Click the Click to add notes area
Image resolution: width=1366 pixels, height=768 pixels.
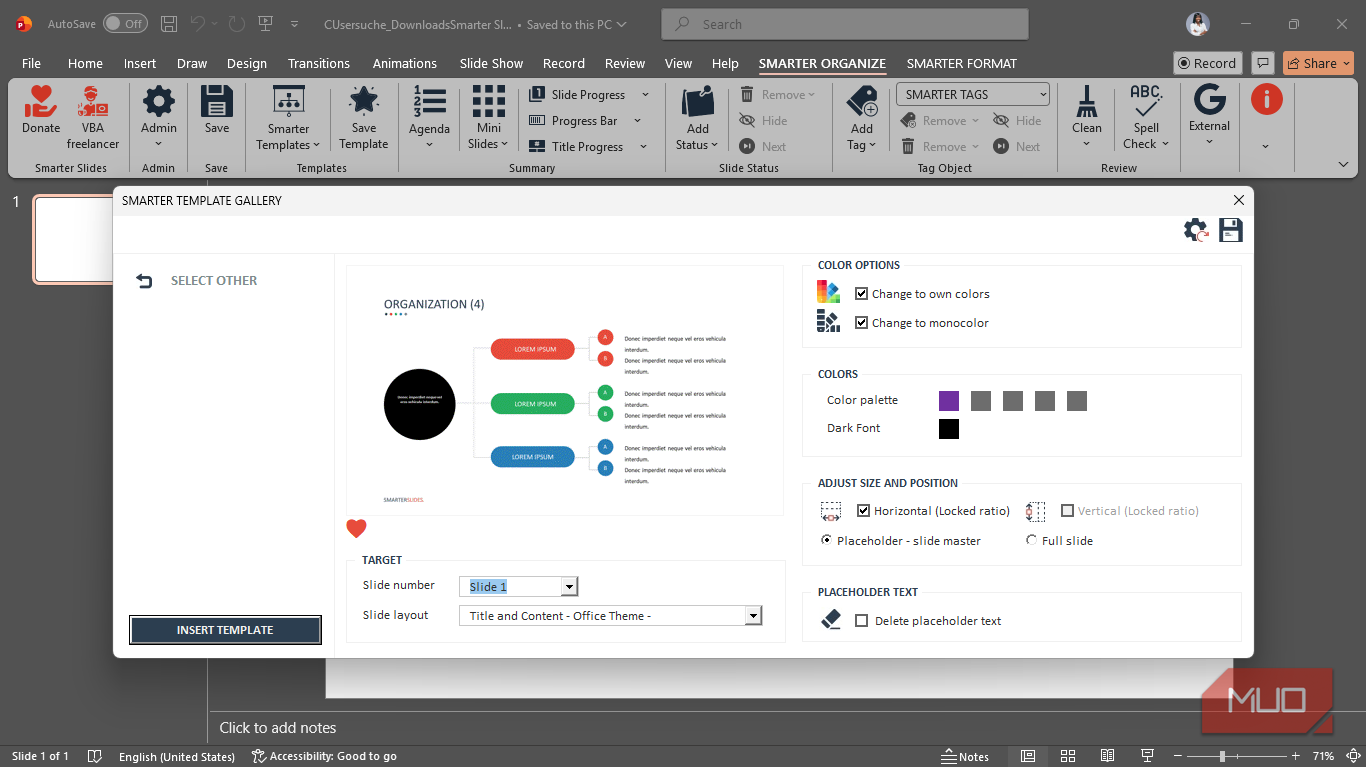coord(278,728)
